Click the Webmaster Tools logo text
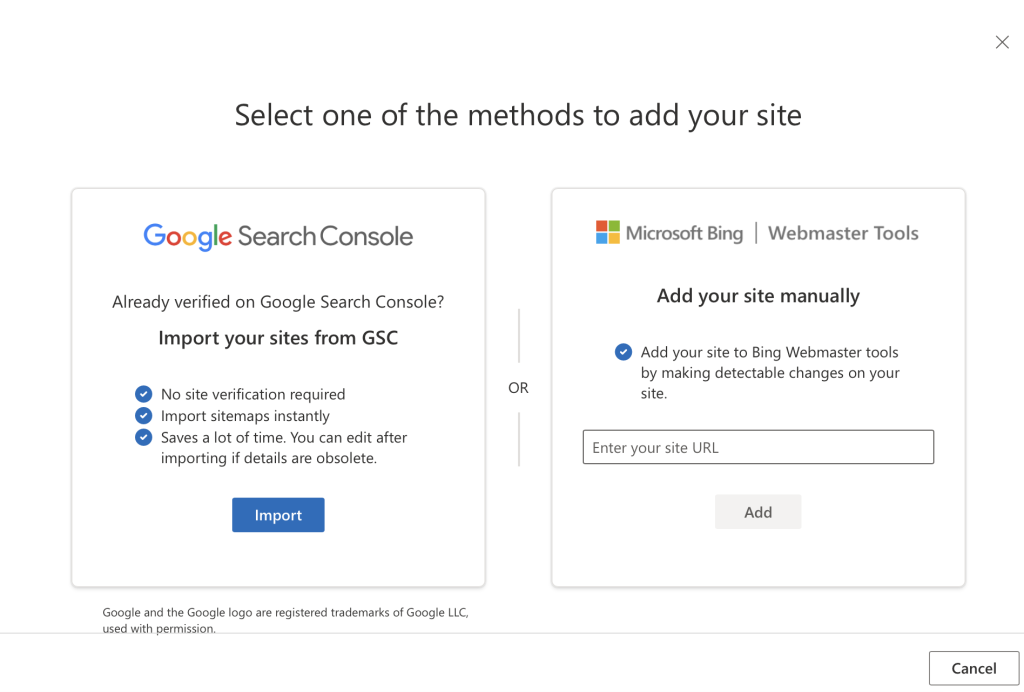 pos(843,233)
